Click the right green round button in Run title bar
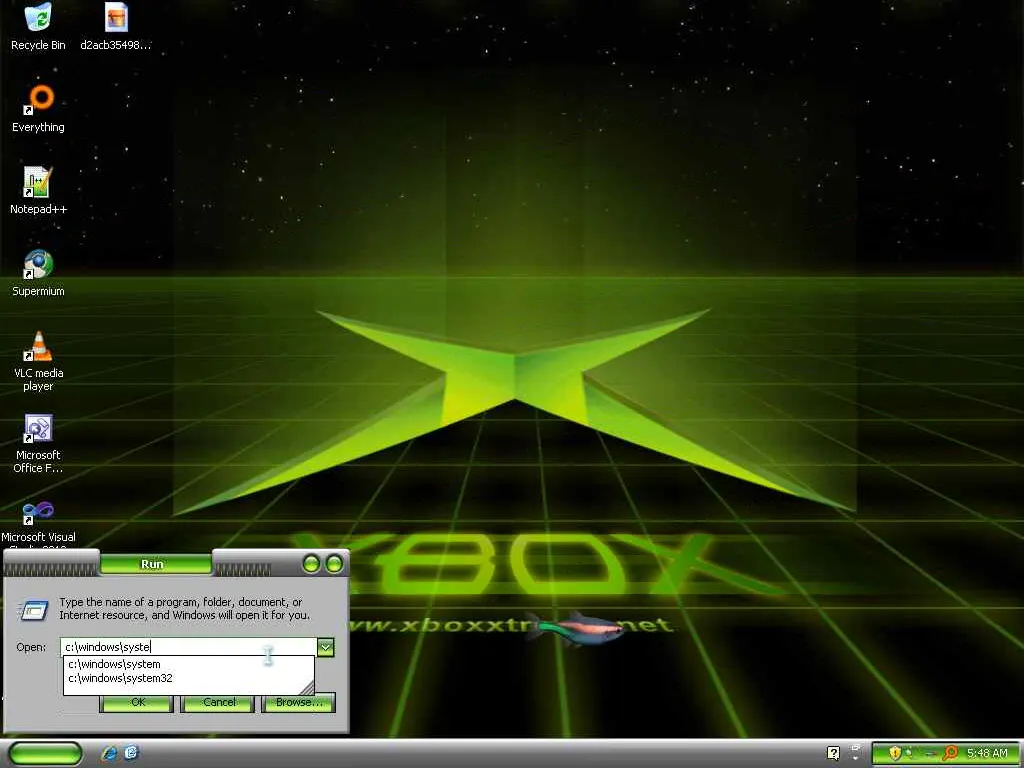This screenshot has height=768, width=1024. tap(334, 564)
